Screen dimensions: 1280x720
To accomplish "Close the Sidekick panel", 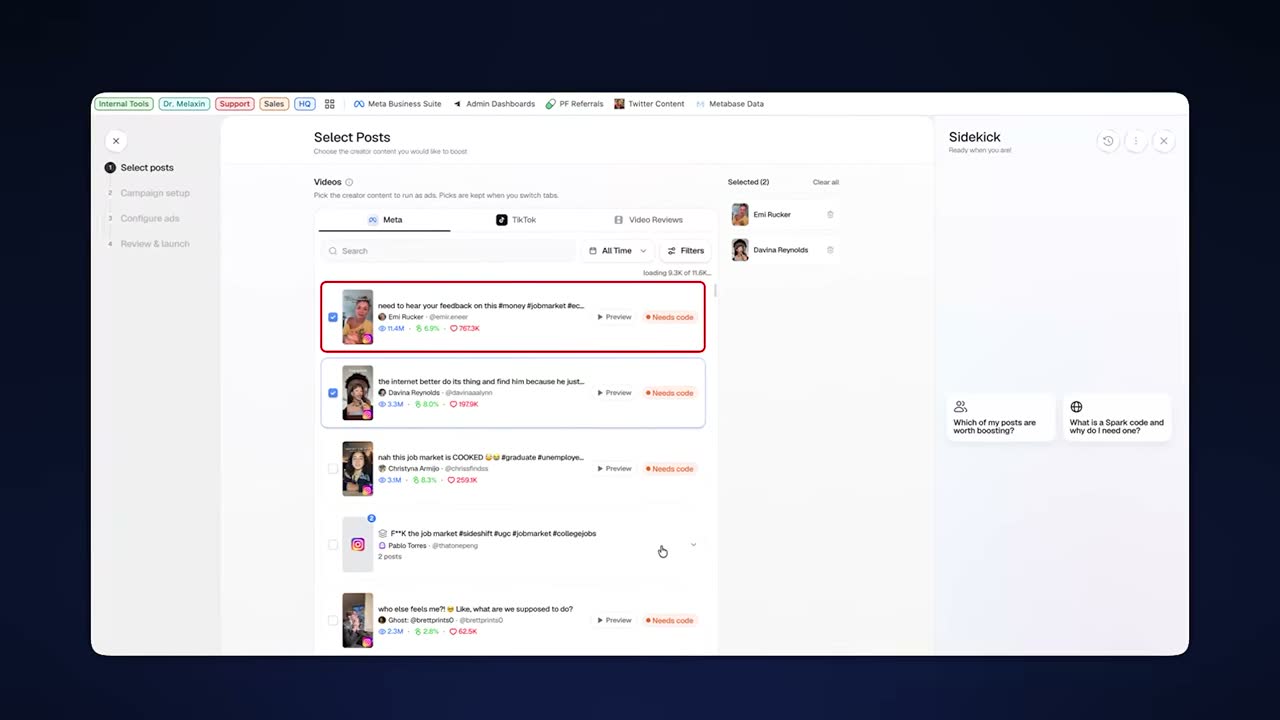I will (1164, 141).
